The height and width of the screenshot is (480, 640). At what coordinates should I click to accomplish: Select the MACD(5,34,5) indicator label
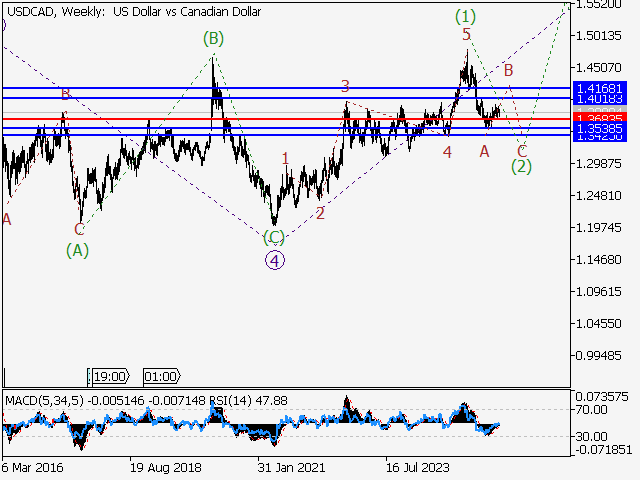pos(44,401)
